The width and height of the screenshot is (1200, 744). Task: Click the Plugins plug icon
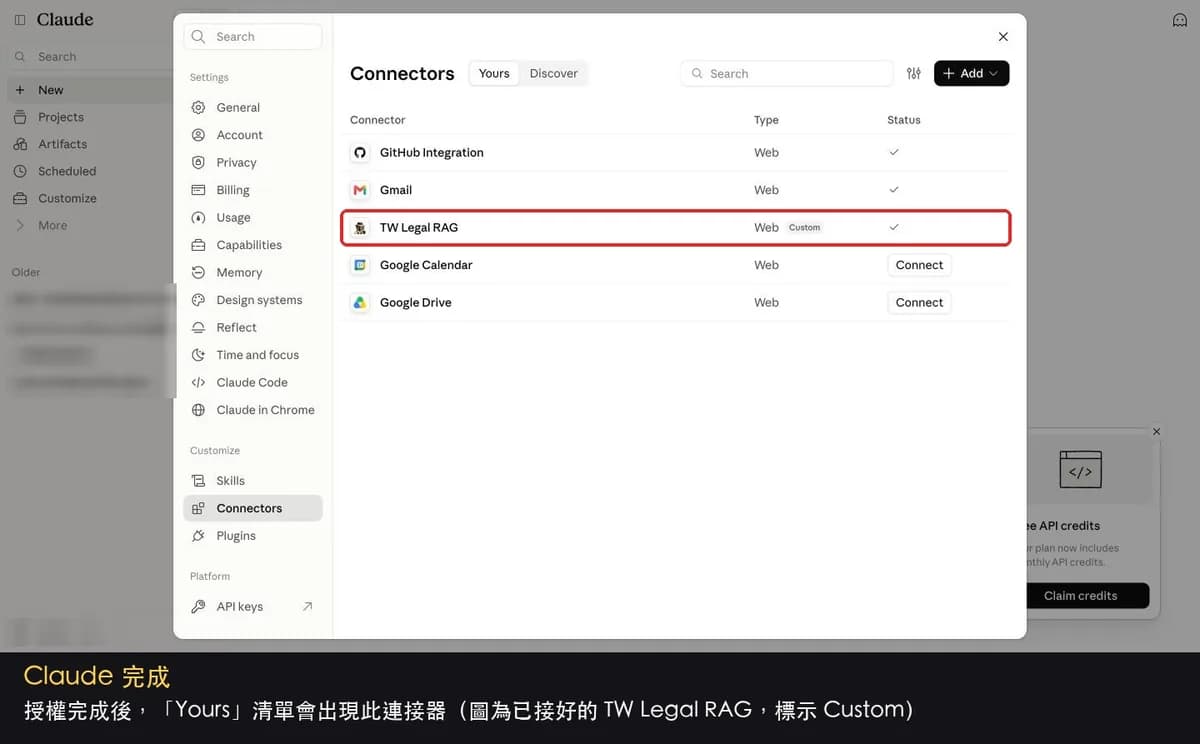coord(198,536)
